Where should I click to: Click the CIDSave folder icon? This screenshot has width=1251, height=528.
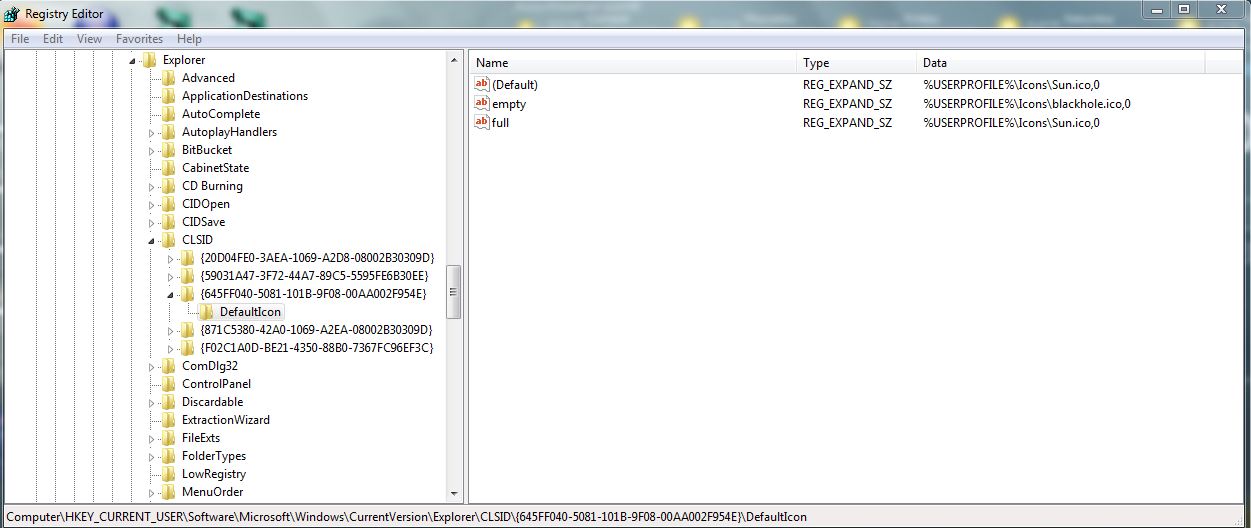169,222
